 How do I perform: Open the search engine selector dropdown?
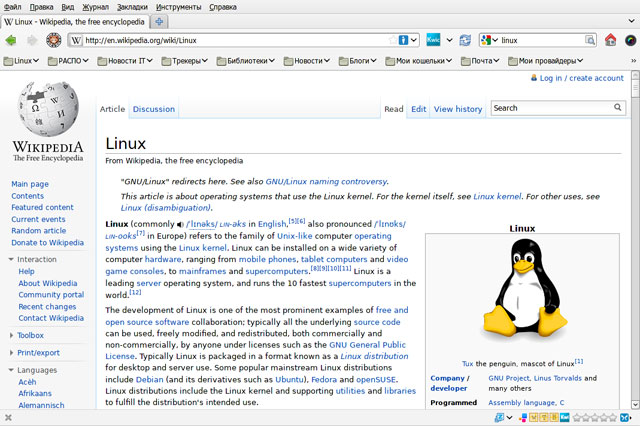(488, 40)
